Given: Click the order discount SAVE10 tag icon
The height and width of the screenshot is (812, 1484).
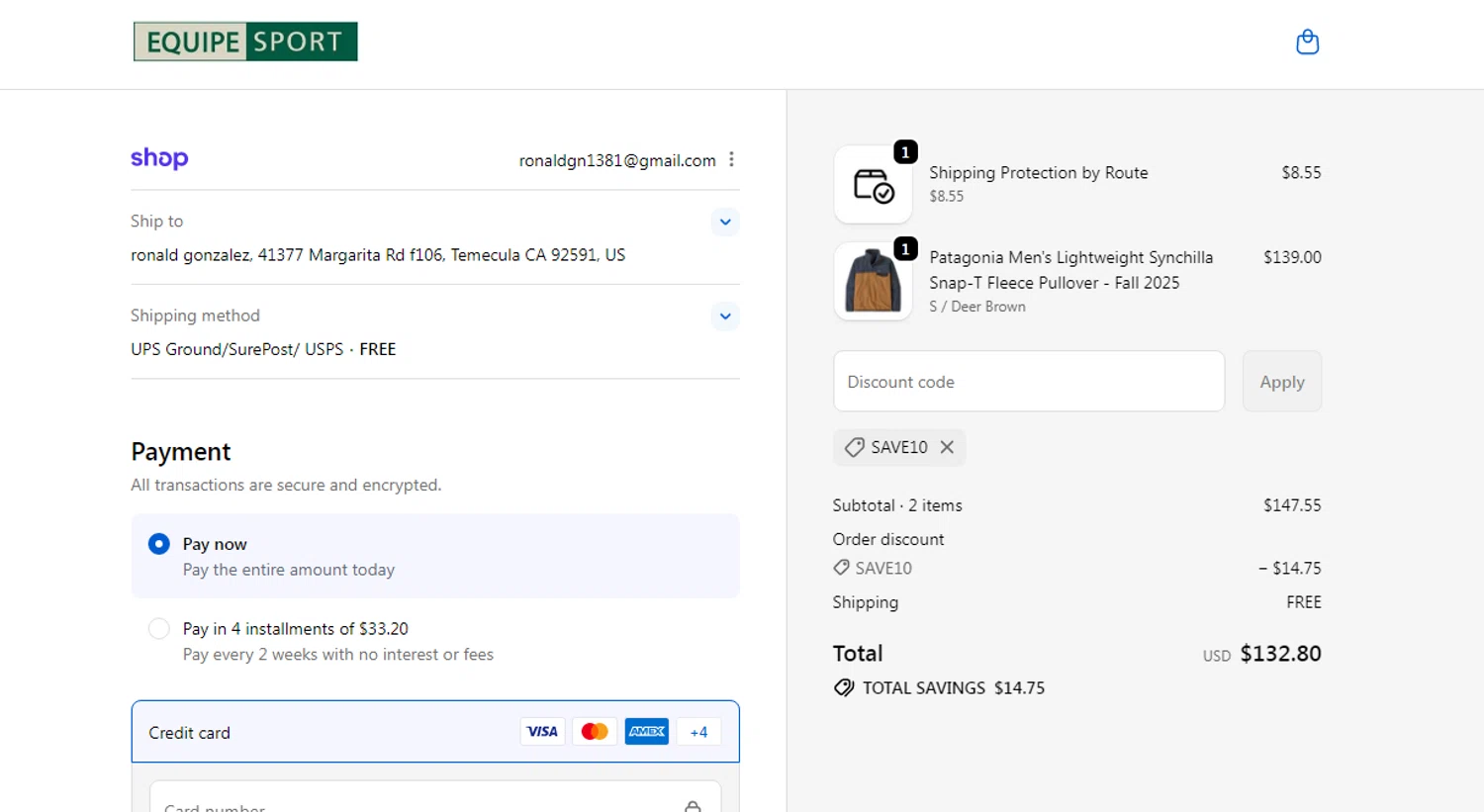Looking at the screenshot, I should pyautogui.click(x=841, y=568).
